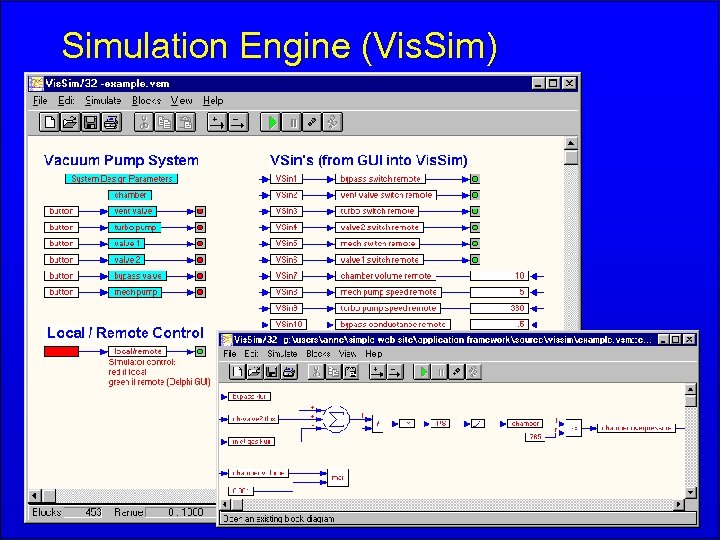The image size is (720, 540).
Task: Click the chamber volume remote value field 10
Action: [500, 276]
